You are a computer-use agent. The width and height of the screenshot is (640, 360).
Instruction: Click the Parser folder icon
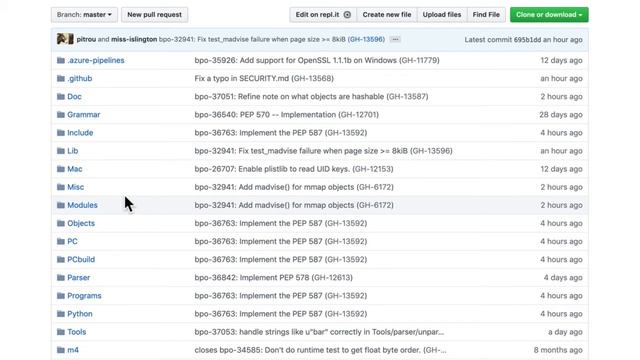[61, 278]
